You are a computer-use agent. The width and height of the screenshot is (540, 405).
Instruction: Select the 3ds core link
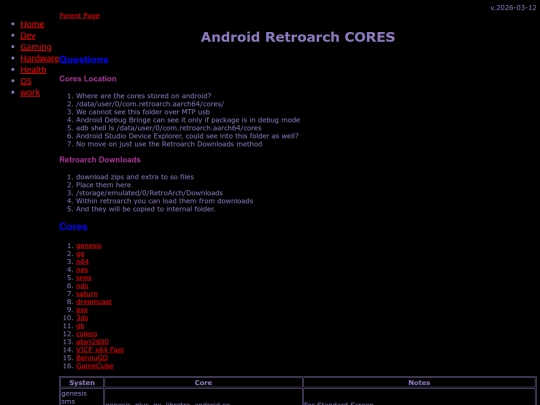point(82,318)
